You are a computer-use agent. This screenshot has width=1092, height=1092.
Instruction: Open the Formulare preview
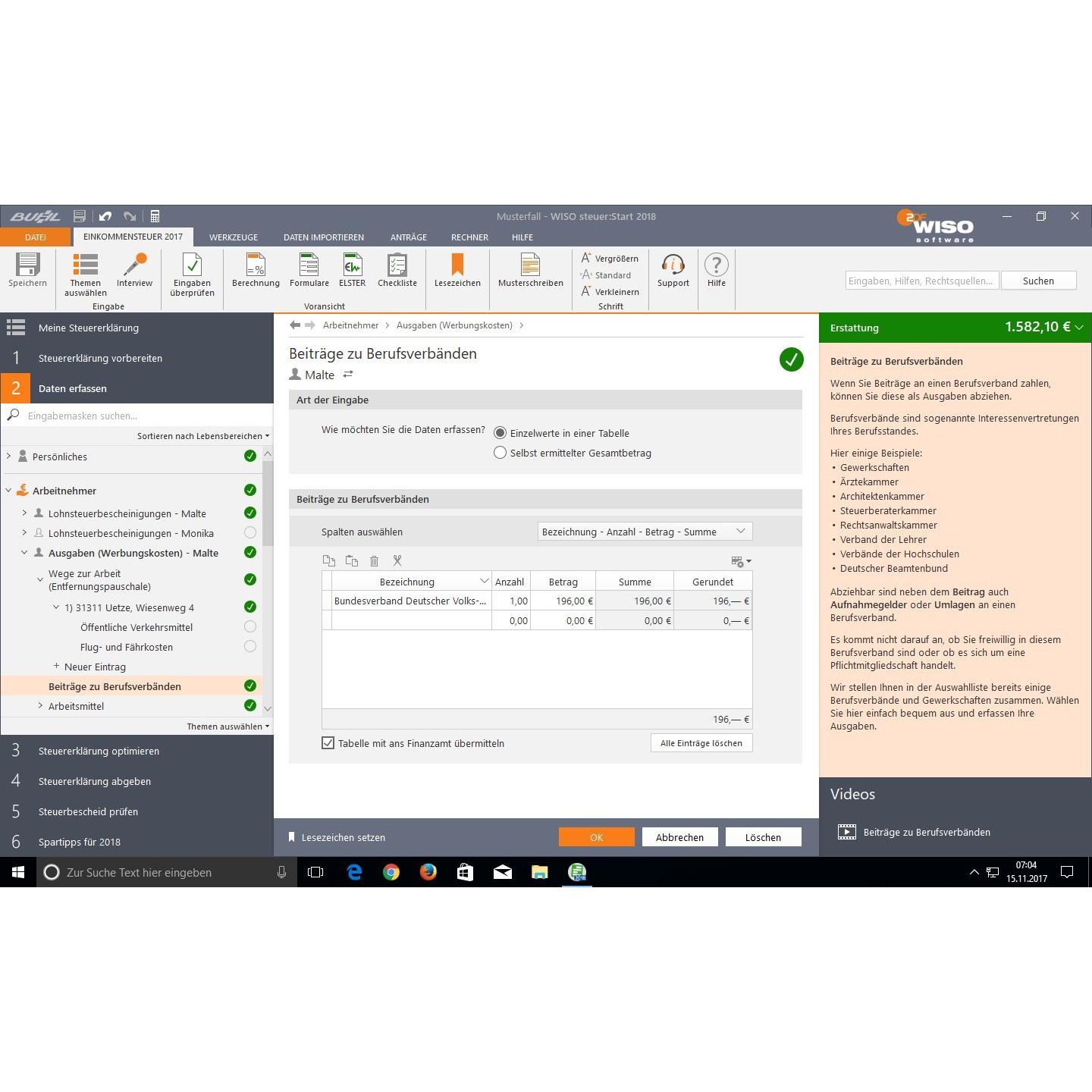(x=309, y=271)
